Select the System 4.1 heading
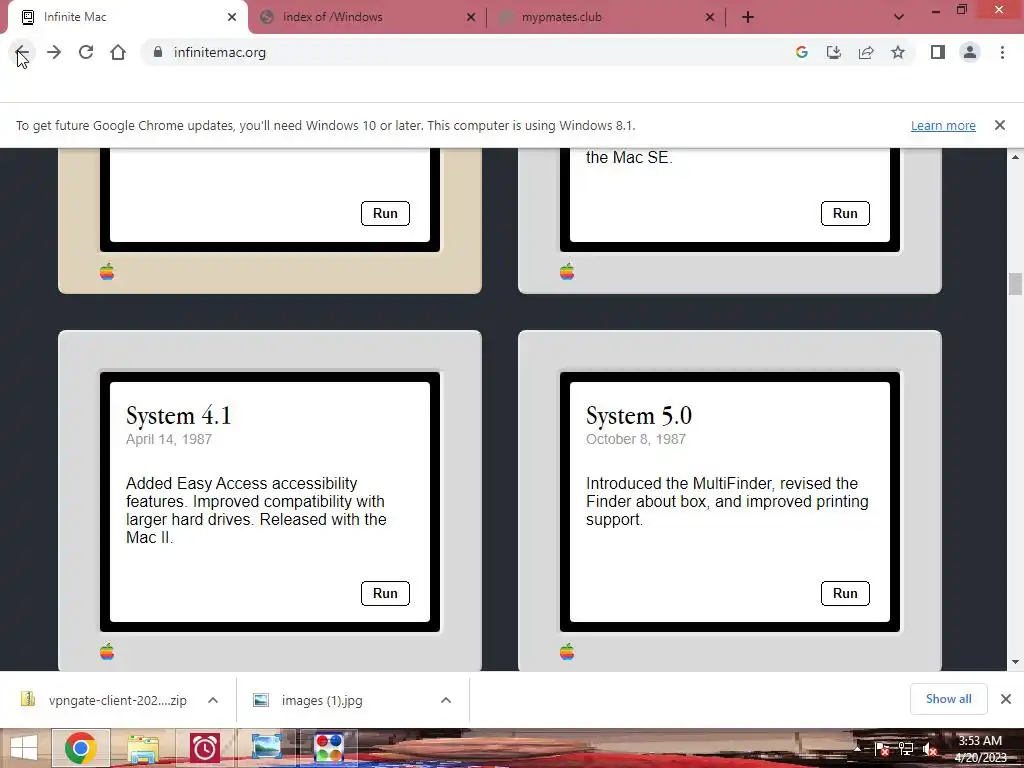 (x=178, y=415)
